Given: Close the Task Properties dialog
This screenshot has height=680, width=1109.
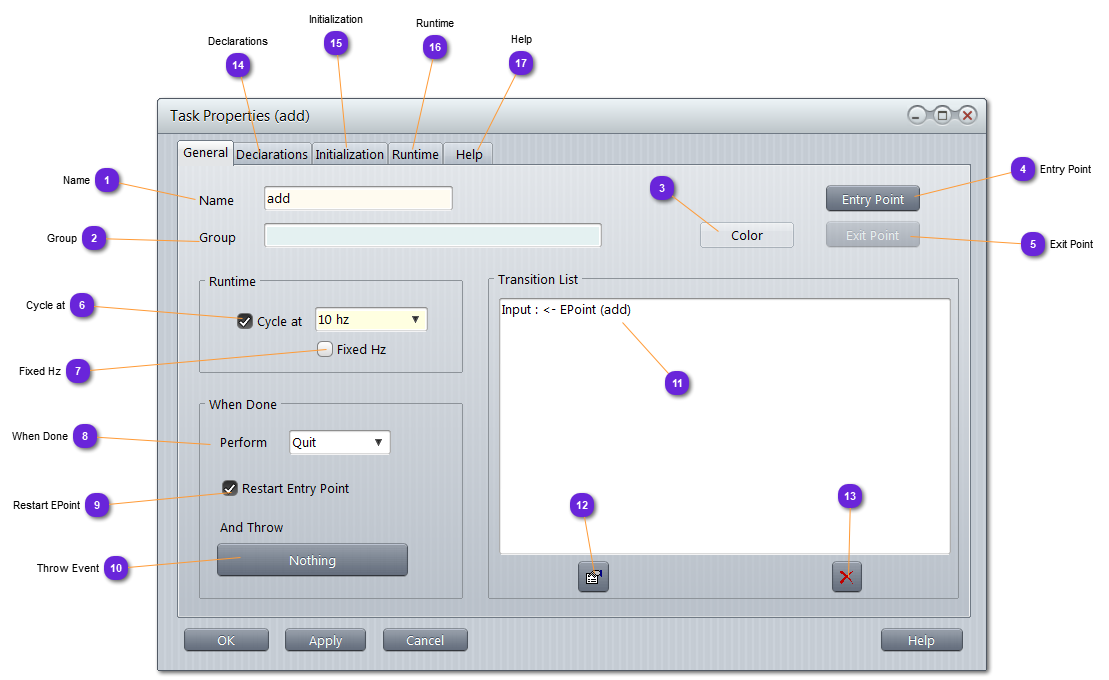Looking at the screenshot, I should 967,115.
